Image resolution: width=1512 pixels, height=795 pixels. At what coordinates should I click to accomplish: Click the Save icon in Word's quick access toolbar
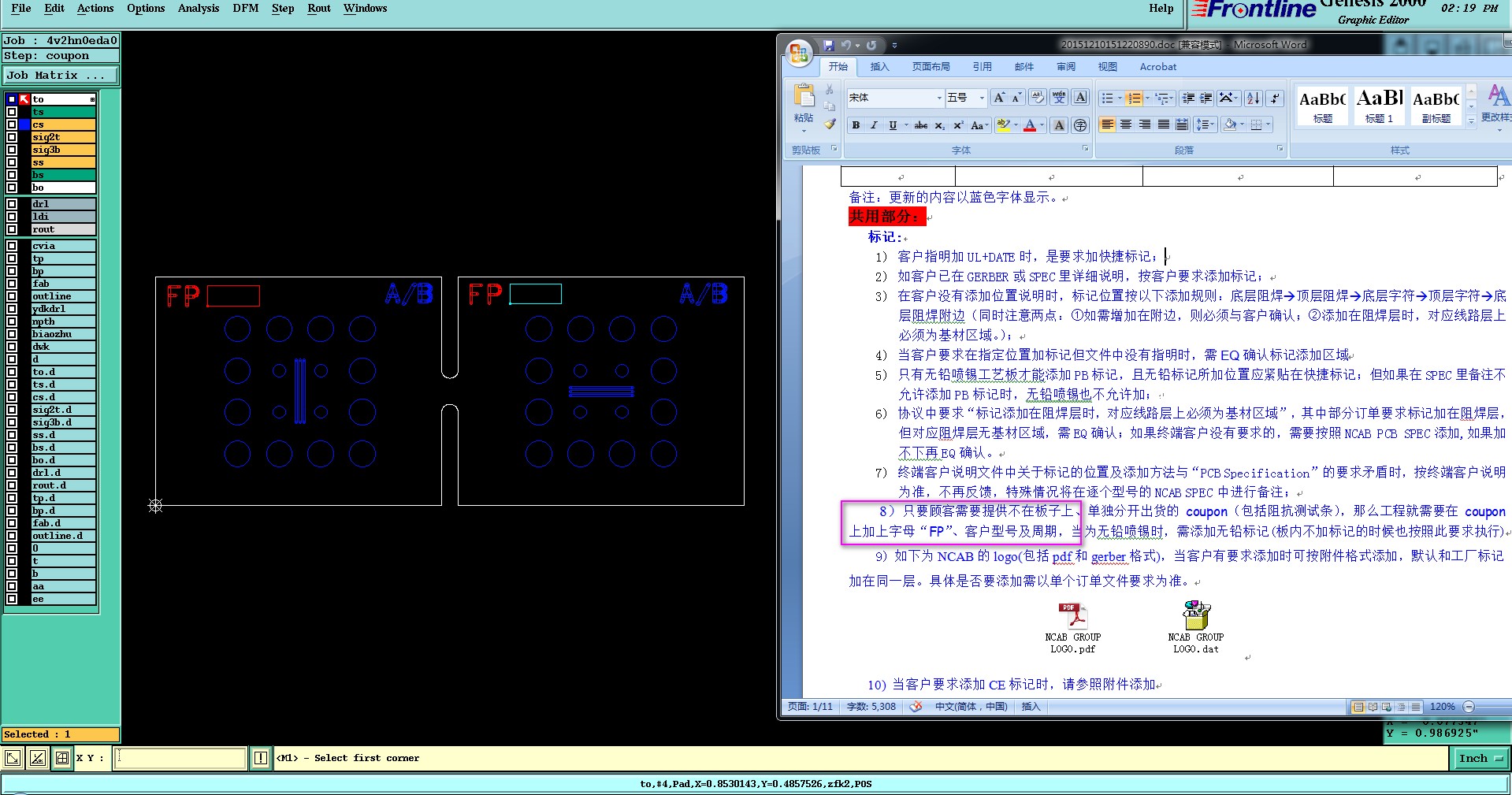tap(828, 46)
